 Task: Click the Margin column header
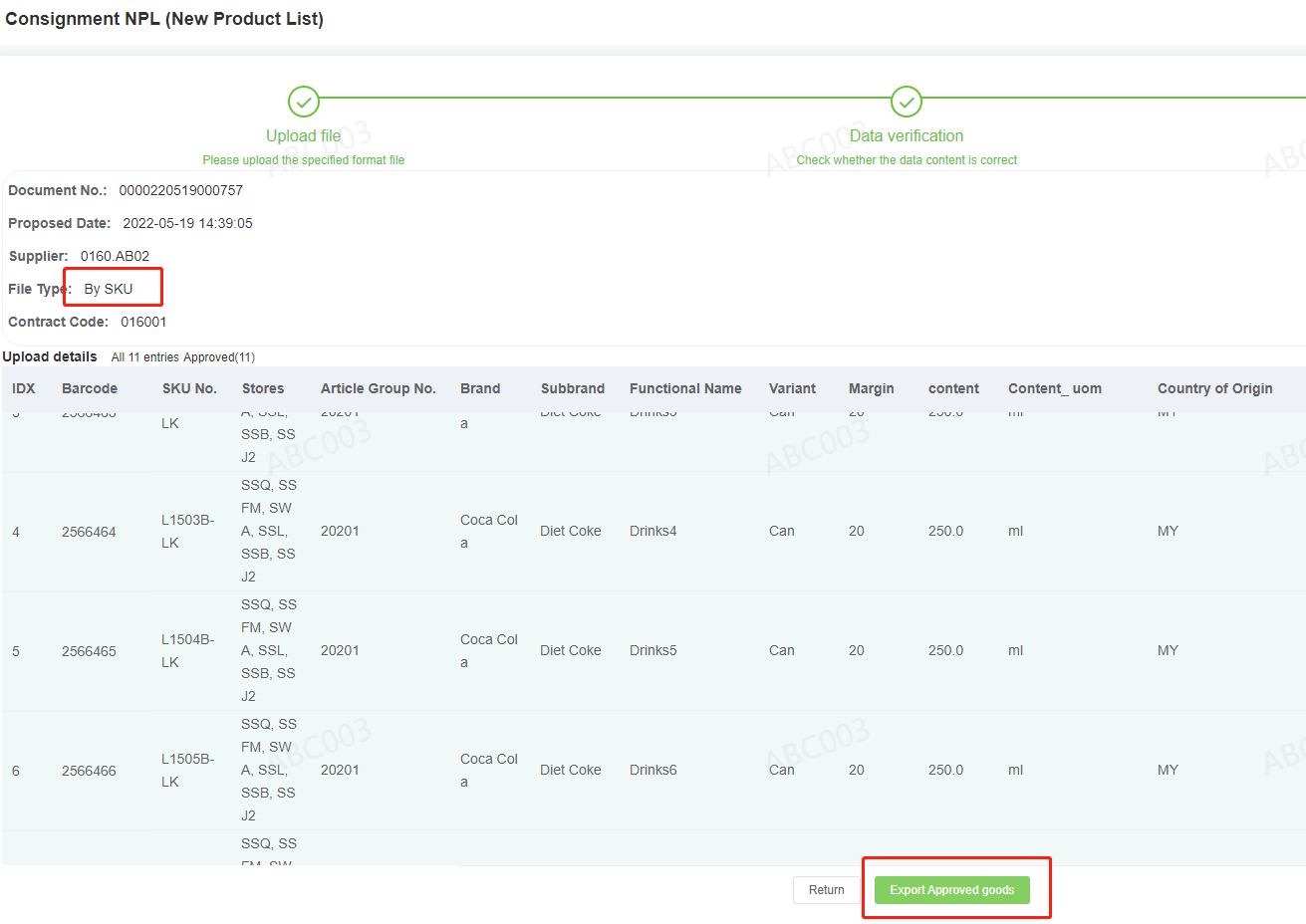coord(871,388)
